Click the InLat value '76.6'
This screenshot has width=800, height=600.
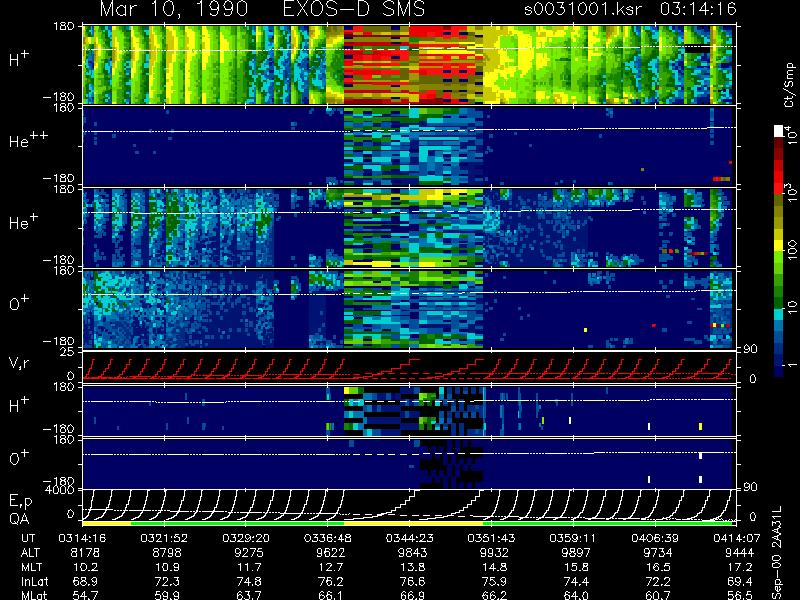point(412,581)
